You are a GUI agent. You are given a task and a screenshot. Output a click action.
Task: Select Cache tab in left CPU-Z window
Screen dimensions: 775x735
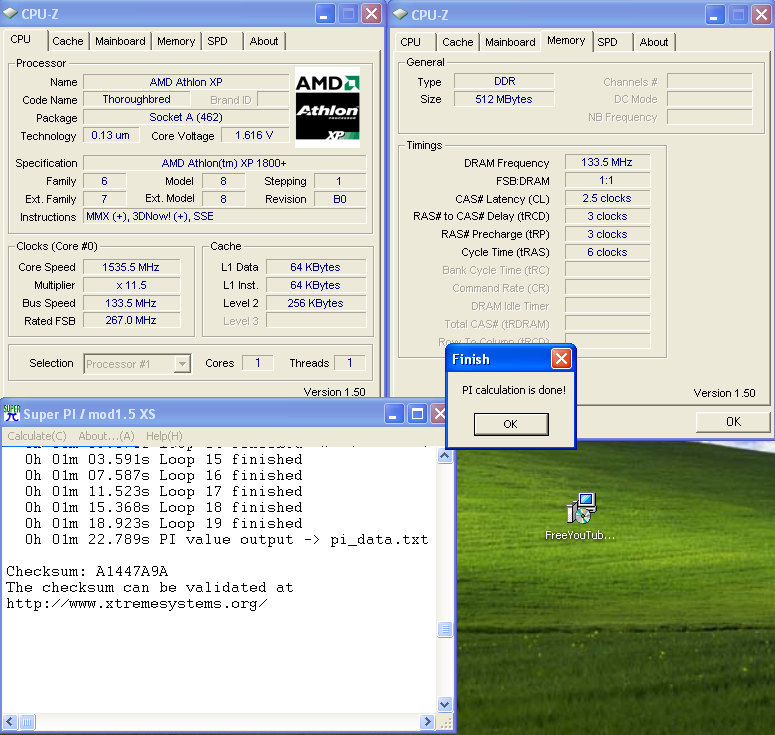click(68, 41)
